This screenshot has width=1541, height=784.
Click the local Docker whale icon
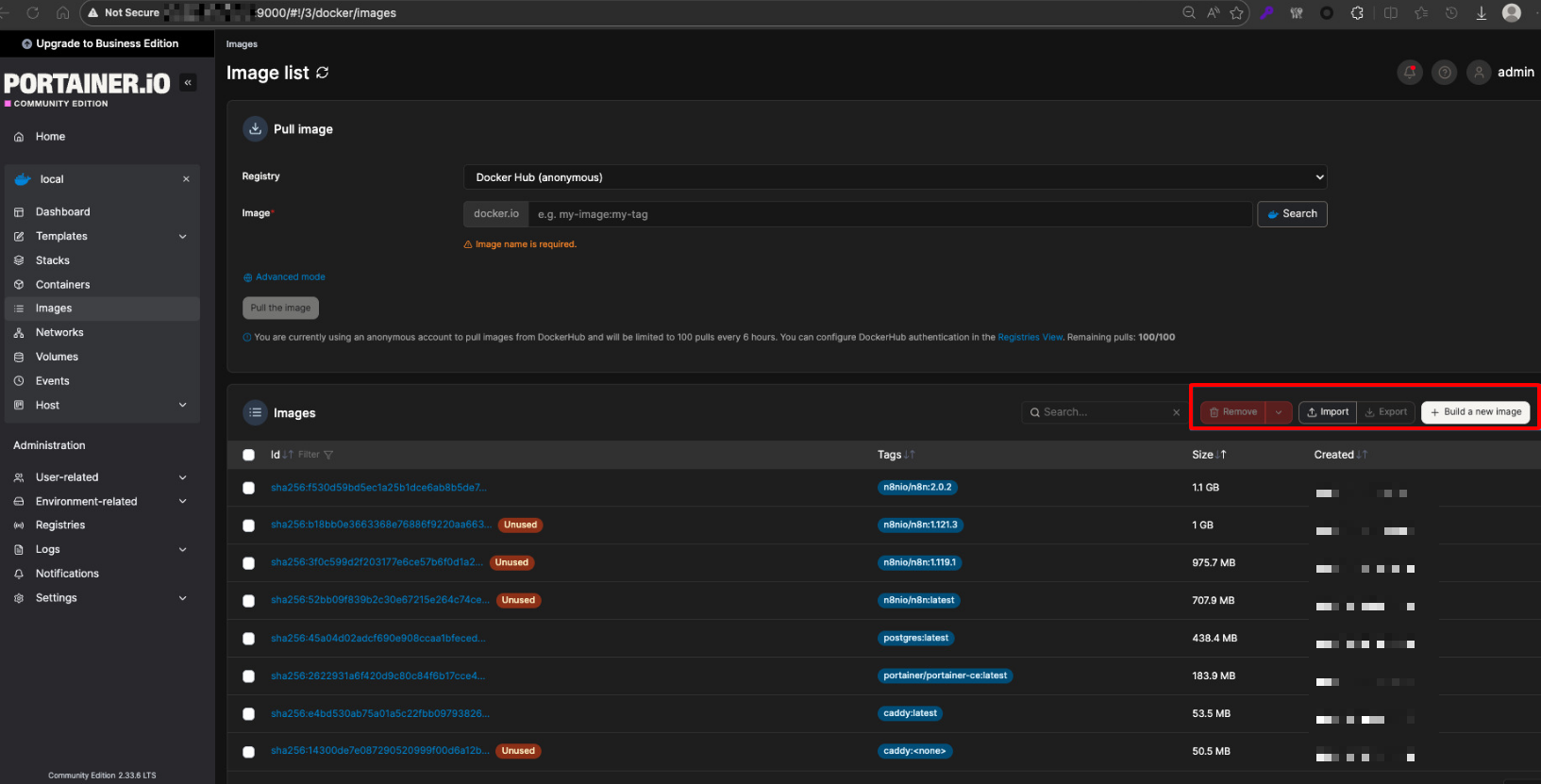[x=23, y=179]
